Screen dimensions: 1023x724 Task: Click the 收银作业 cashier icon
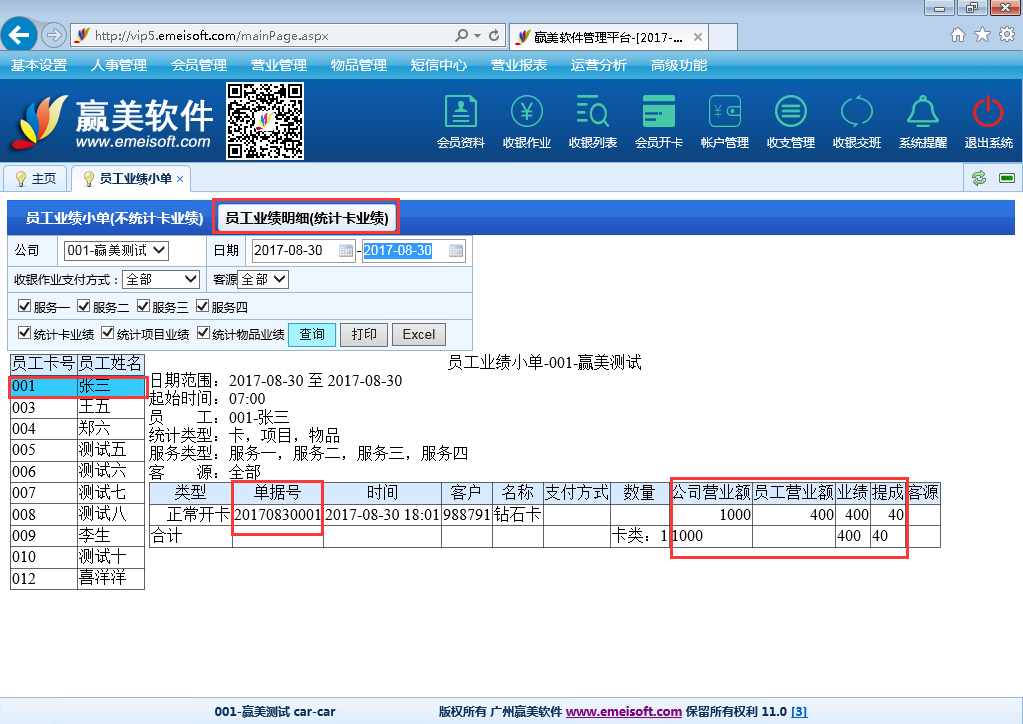(x=526, y=112)
